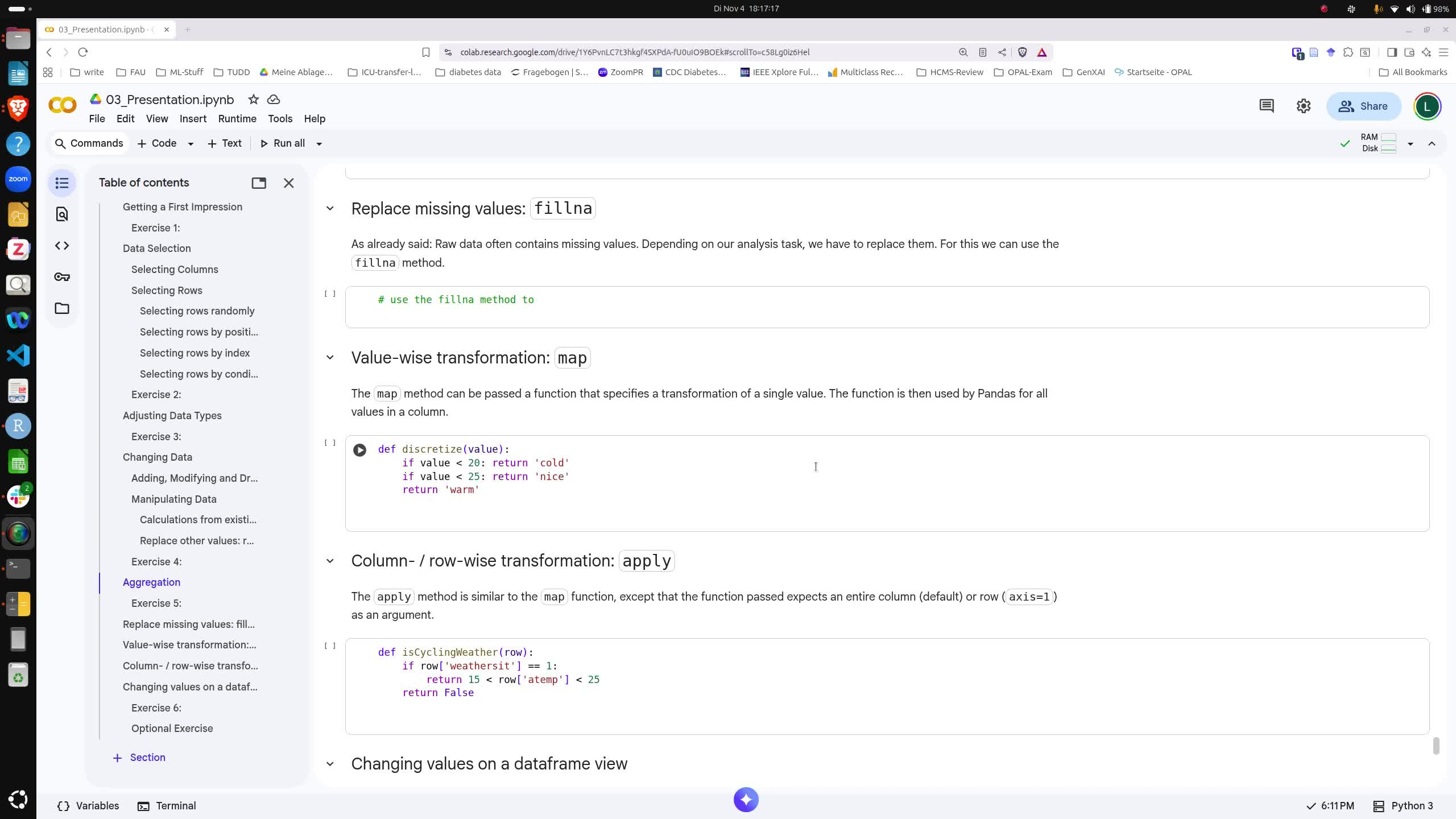
Task: Open the Run all dropdown arrow
Action: [x=319, y=144]
